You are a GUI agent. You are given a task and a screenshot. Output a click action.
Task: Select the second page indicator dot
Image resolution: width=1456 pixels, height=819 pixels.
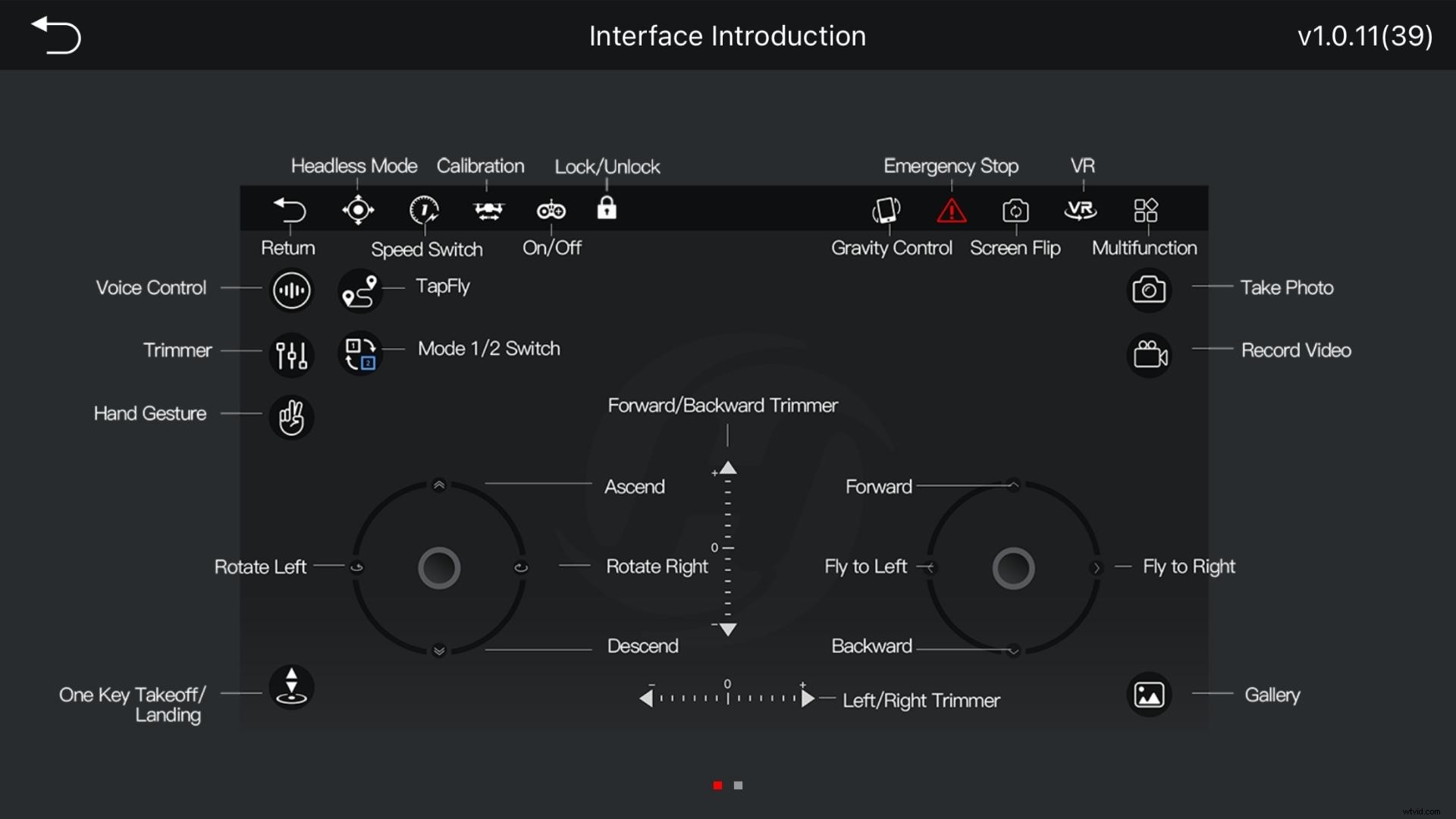tap(738, 786)
